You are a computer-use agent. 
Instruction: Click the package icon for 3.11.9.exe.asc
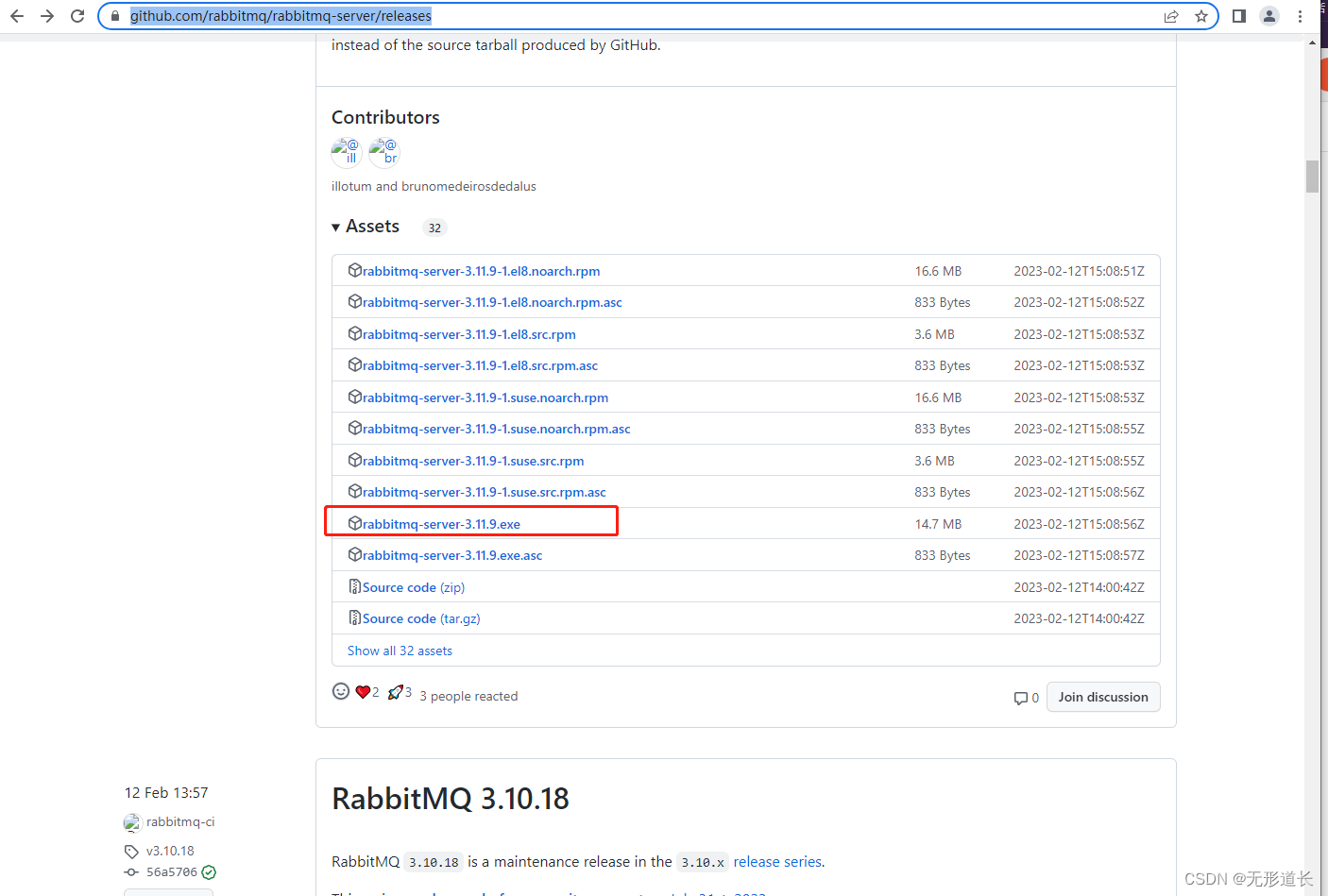355,555
